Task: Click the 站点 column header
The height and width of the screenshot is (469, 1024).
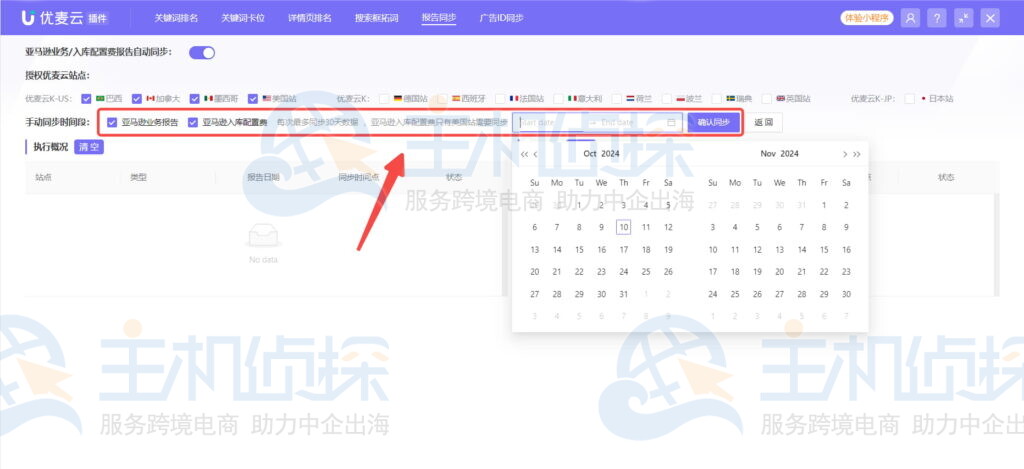Action: point(44,178)
